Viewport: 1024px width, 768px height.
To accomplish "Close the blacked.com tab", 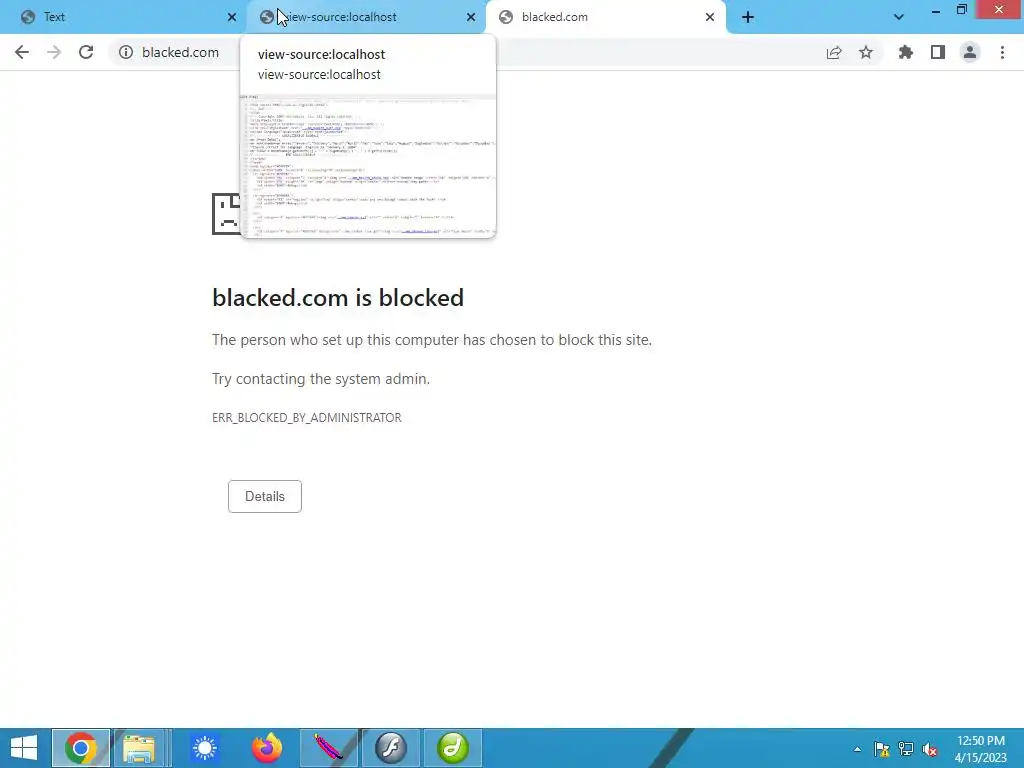I will [710, 17].
